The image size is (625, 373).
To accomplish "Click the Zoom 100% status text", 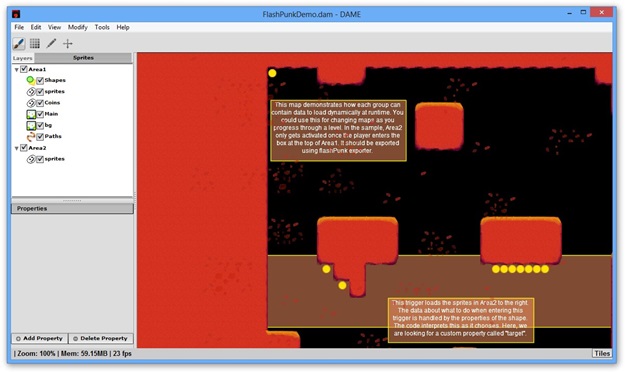I will 35,353.
